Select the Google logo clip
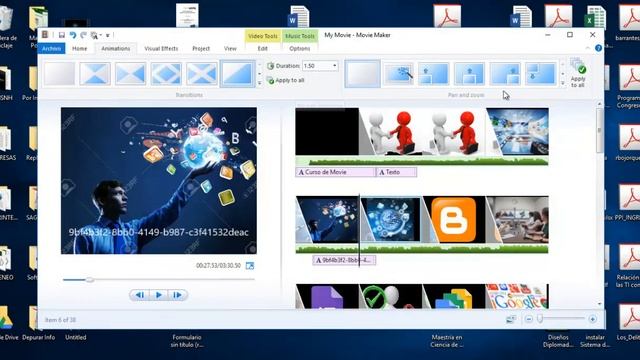The image size is (640, 360). tap(517, 297)
